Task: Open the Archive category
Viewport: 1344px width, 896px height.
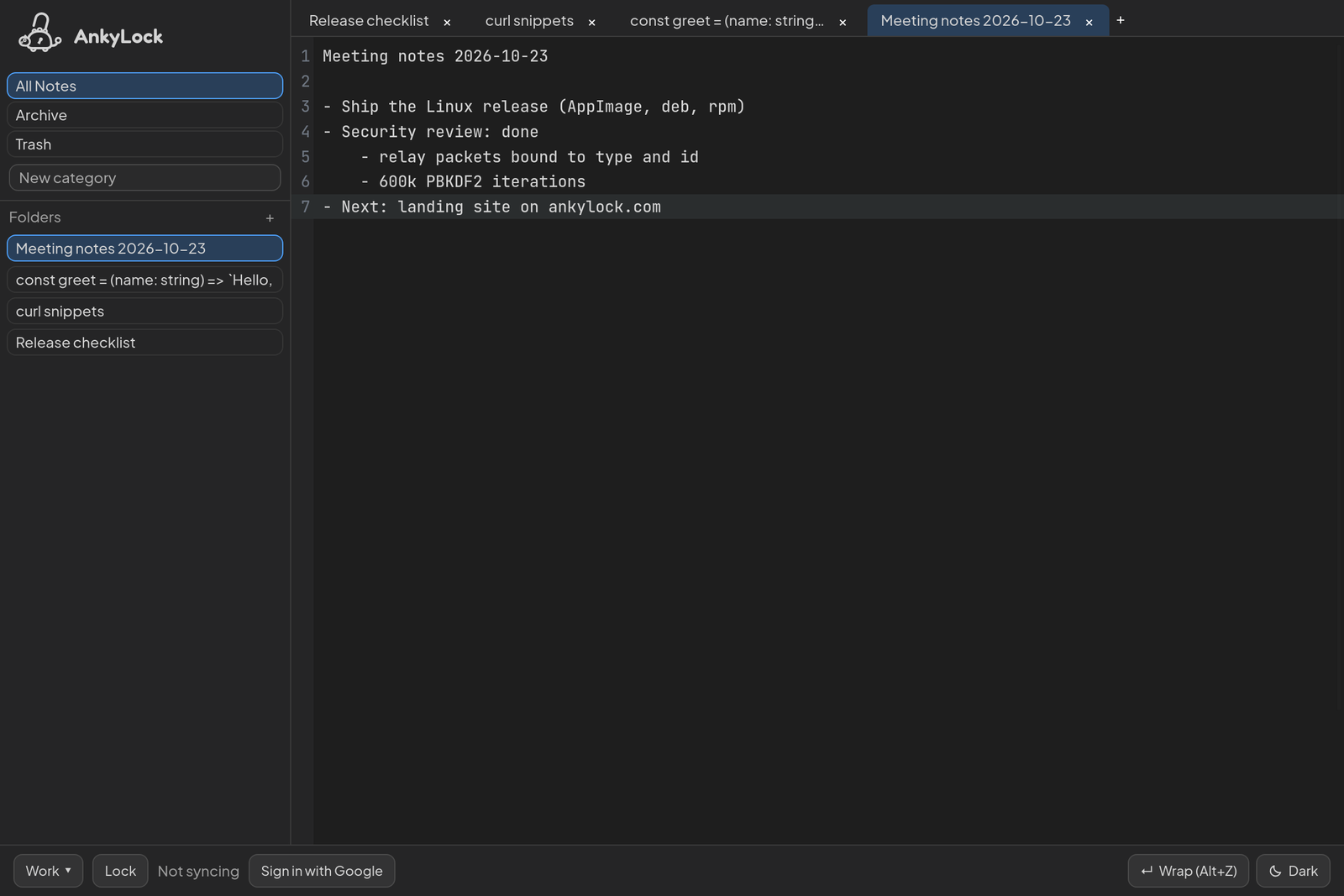Action: pos(144,115)
